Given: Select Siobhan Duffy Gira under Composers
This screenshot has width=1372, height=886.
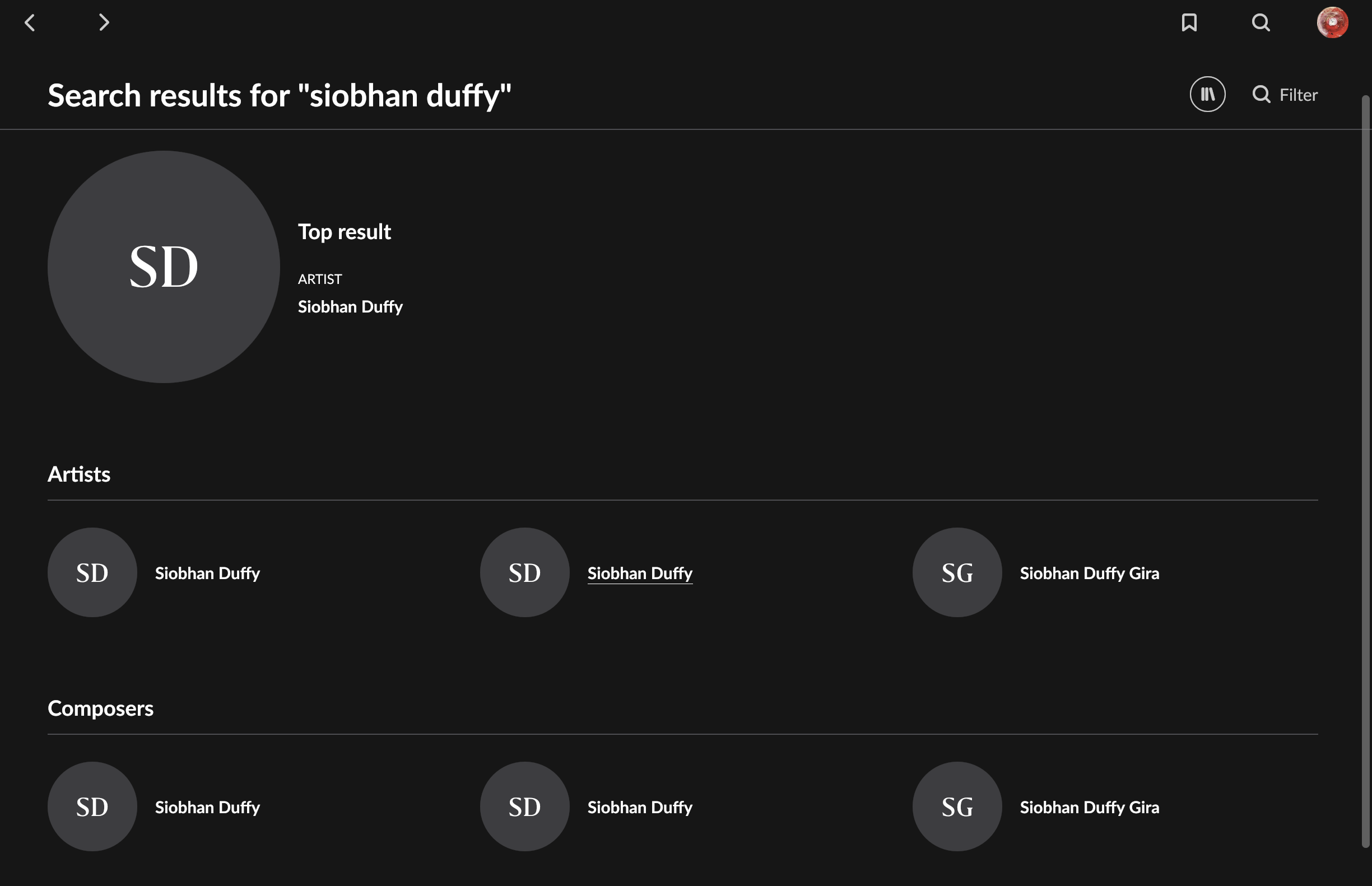Looking at the screenshot, I should pos(1090,807).
